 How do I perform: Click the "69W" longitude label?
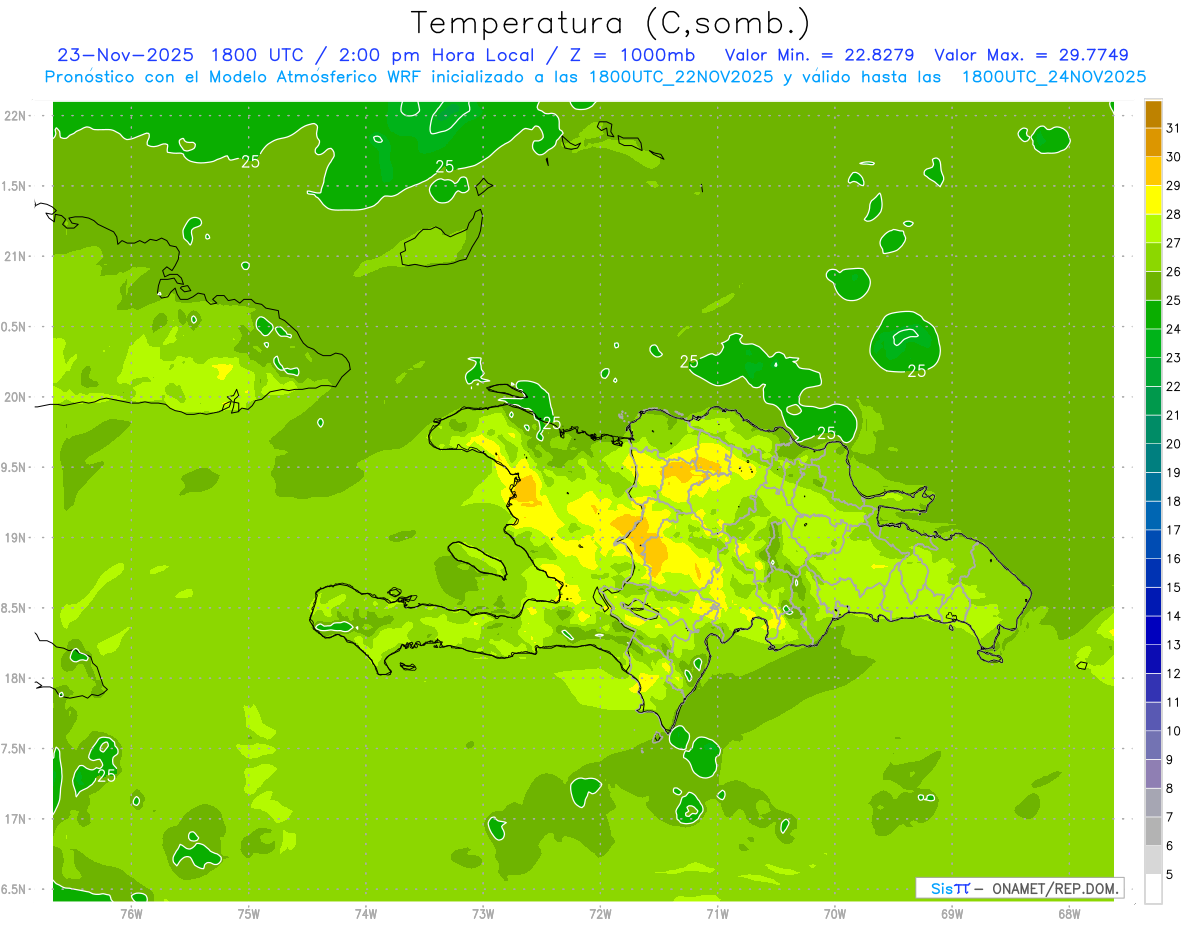click(x=952, y=914)
